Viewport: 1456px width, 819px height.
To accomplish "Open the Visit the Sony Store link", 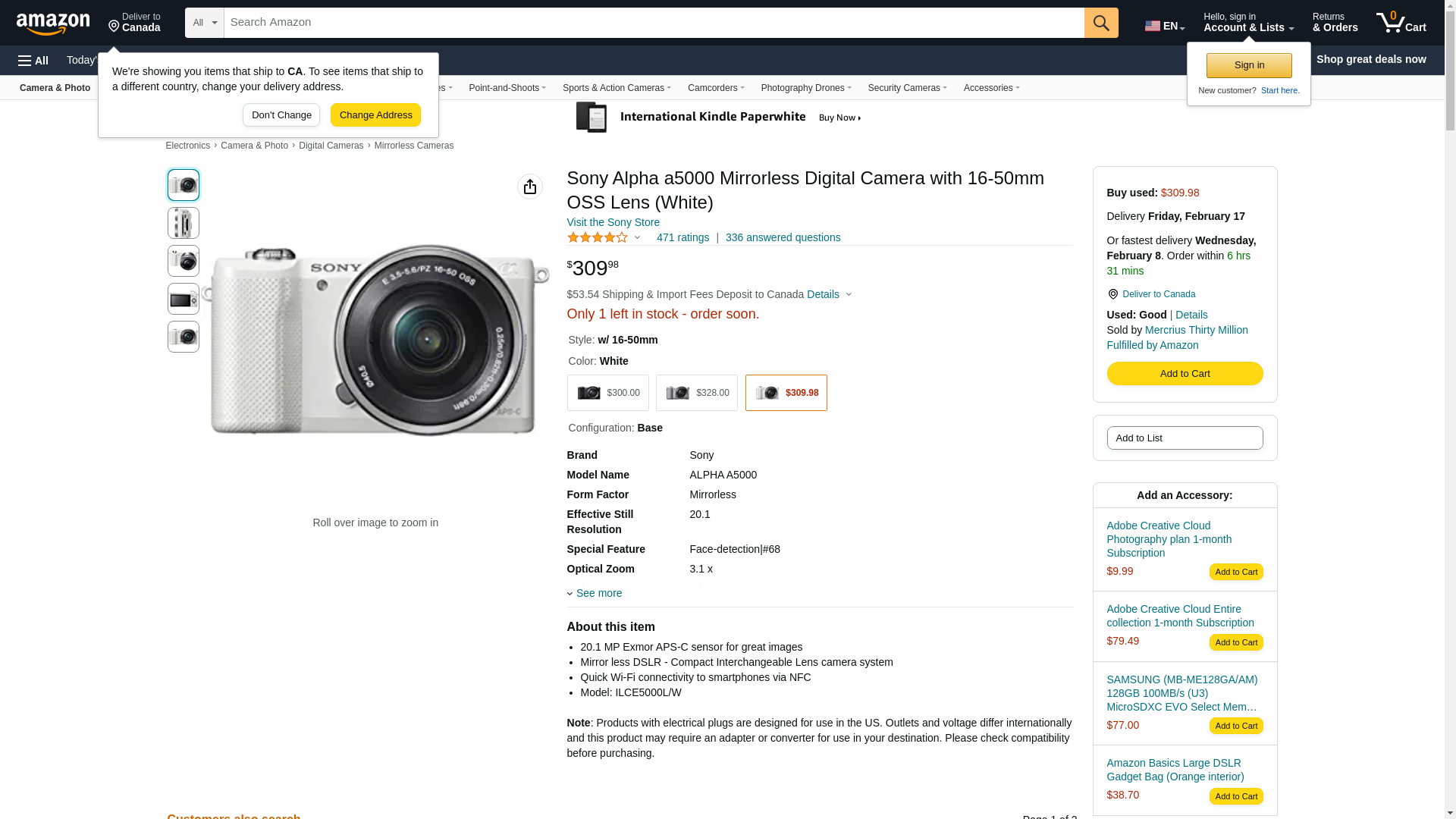I will 613,222.
